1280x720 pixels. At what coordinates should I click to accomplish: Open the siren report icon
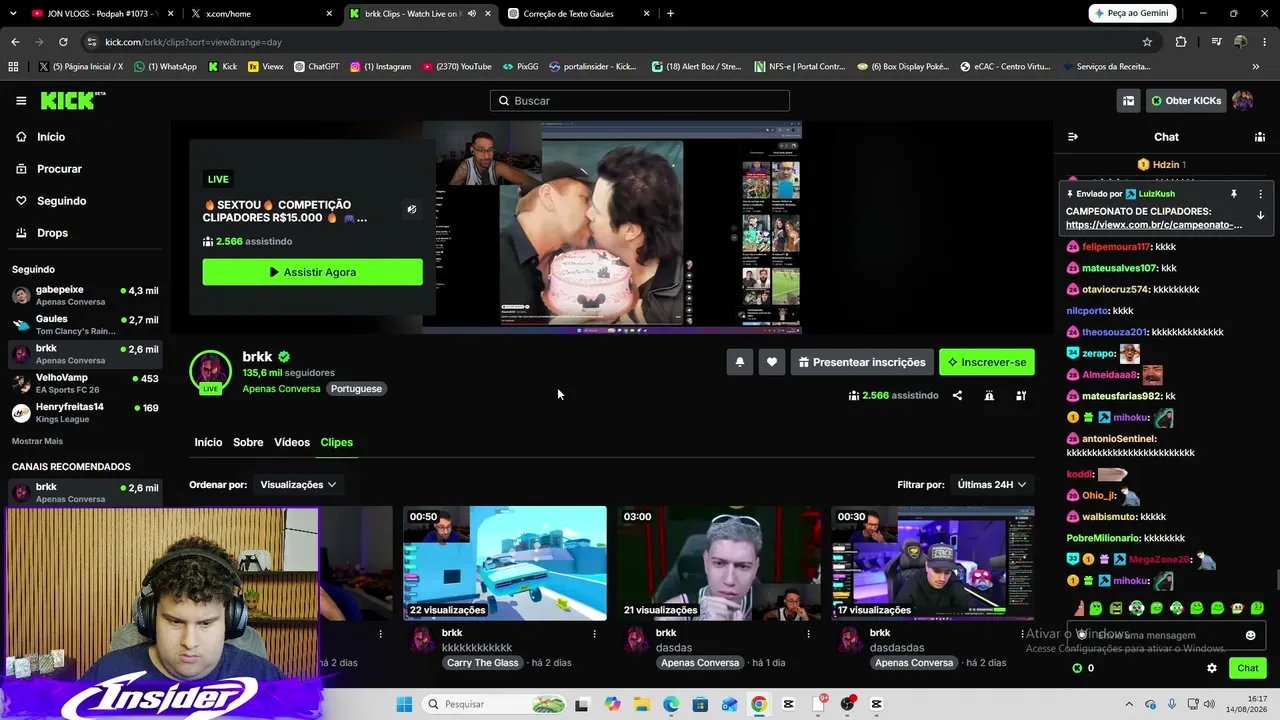pos(989,395)
